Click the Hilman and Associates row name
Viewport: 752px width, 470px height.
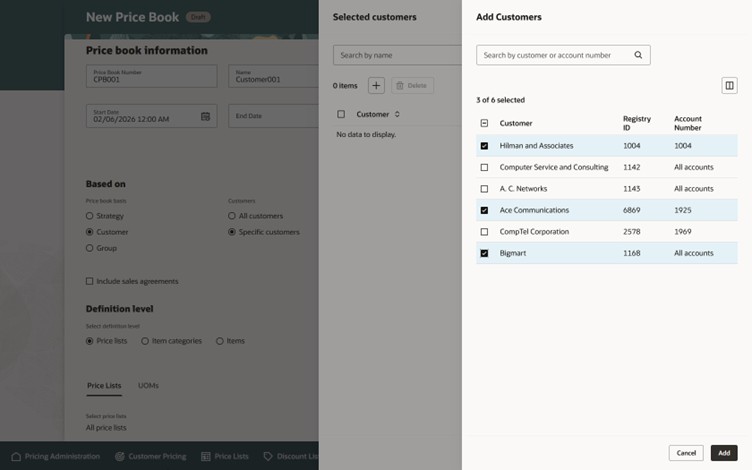[x=536, y=146]
